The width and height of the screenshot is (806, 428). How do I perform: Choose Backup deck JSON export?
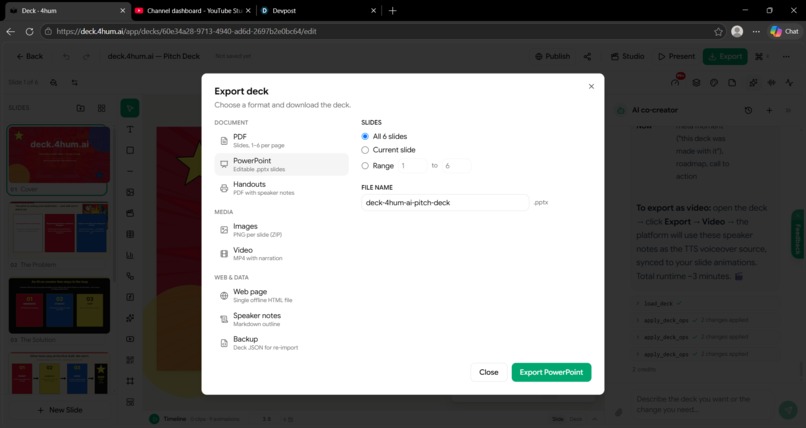pyautogui.click(x=281, y=343)
